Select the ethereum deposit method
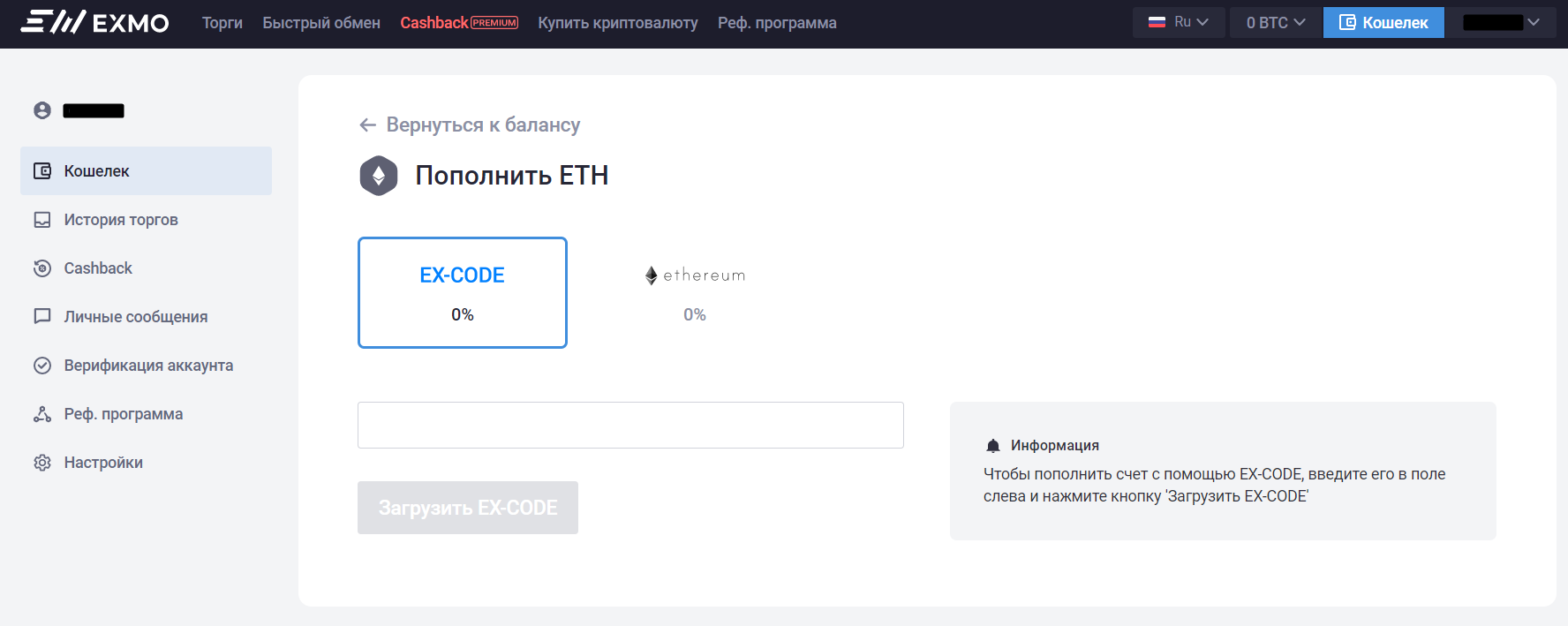 point(695,292)
